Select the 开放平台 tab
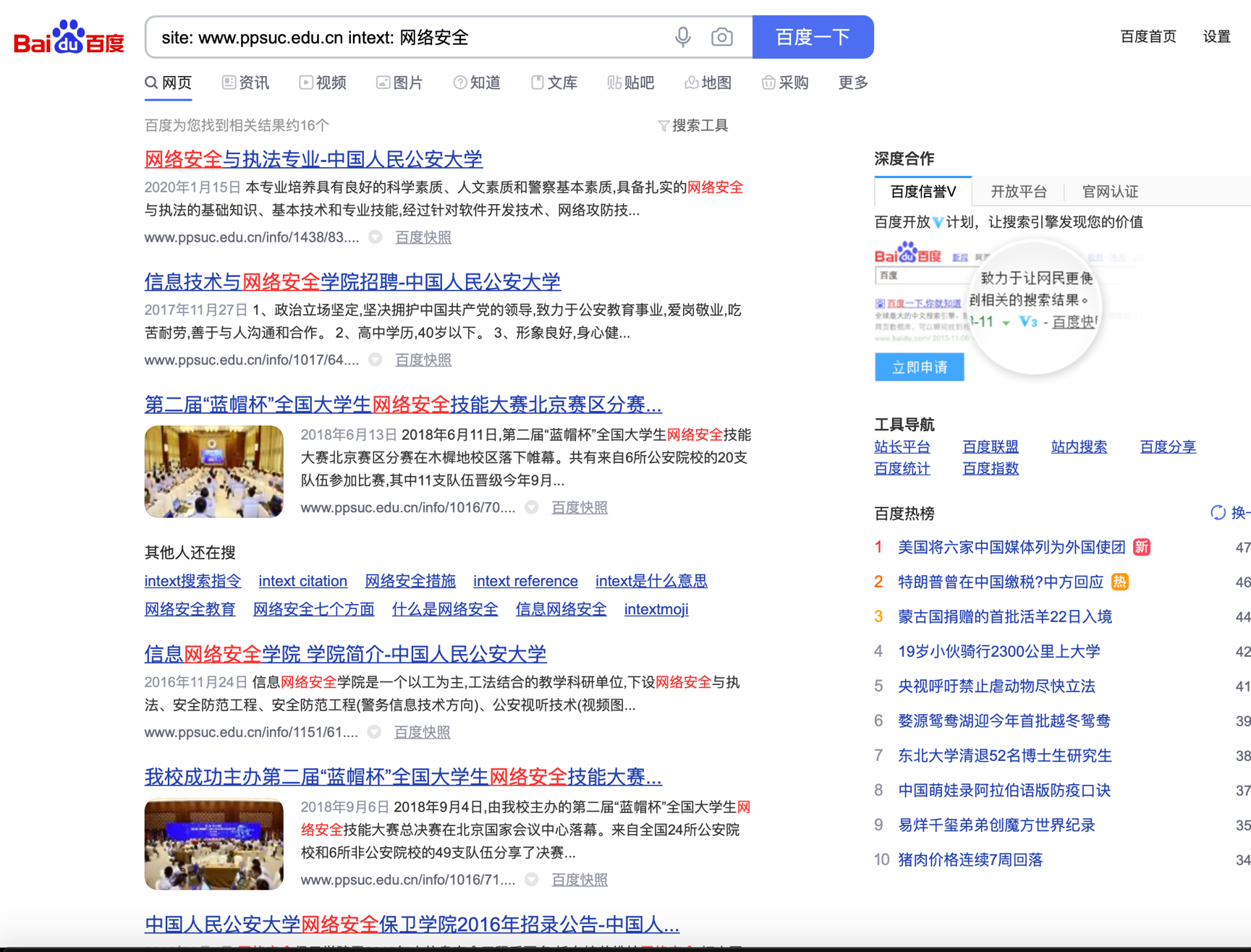The height and width of the screenshot is (952, 1251). click(x=1019, y=192)
